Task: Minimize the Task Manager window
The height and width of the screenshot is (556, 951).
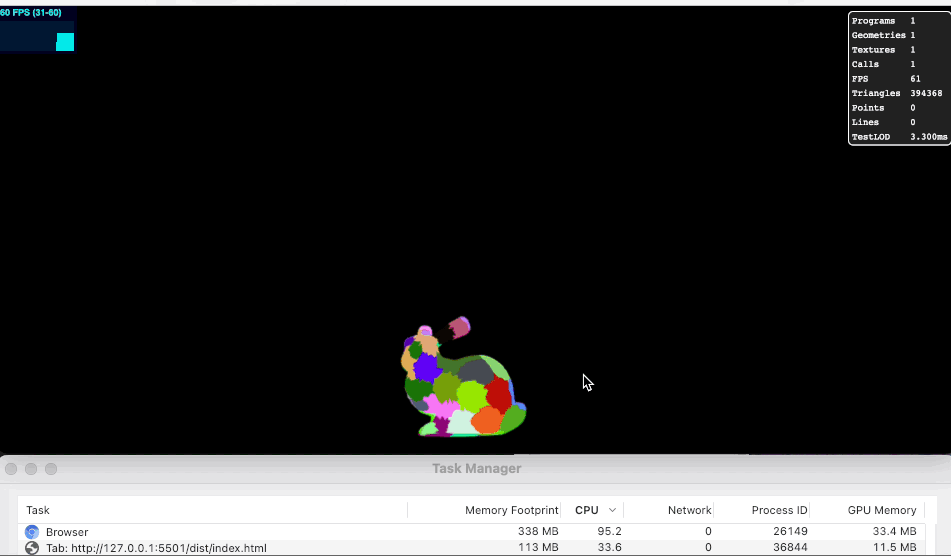Action: pos(31,469)
